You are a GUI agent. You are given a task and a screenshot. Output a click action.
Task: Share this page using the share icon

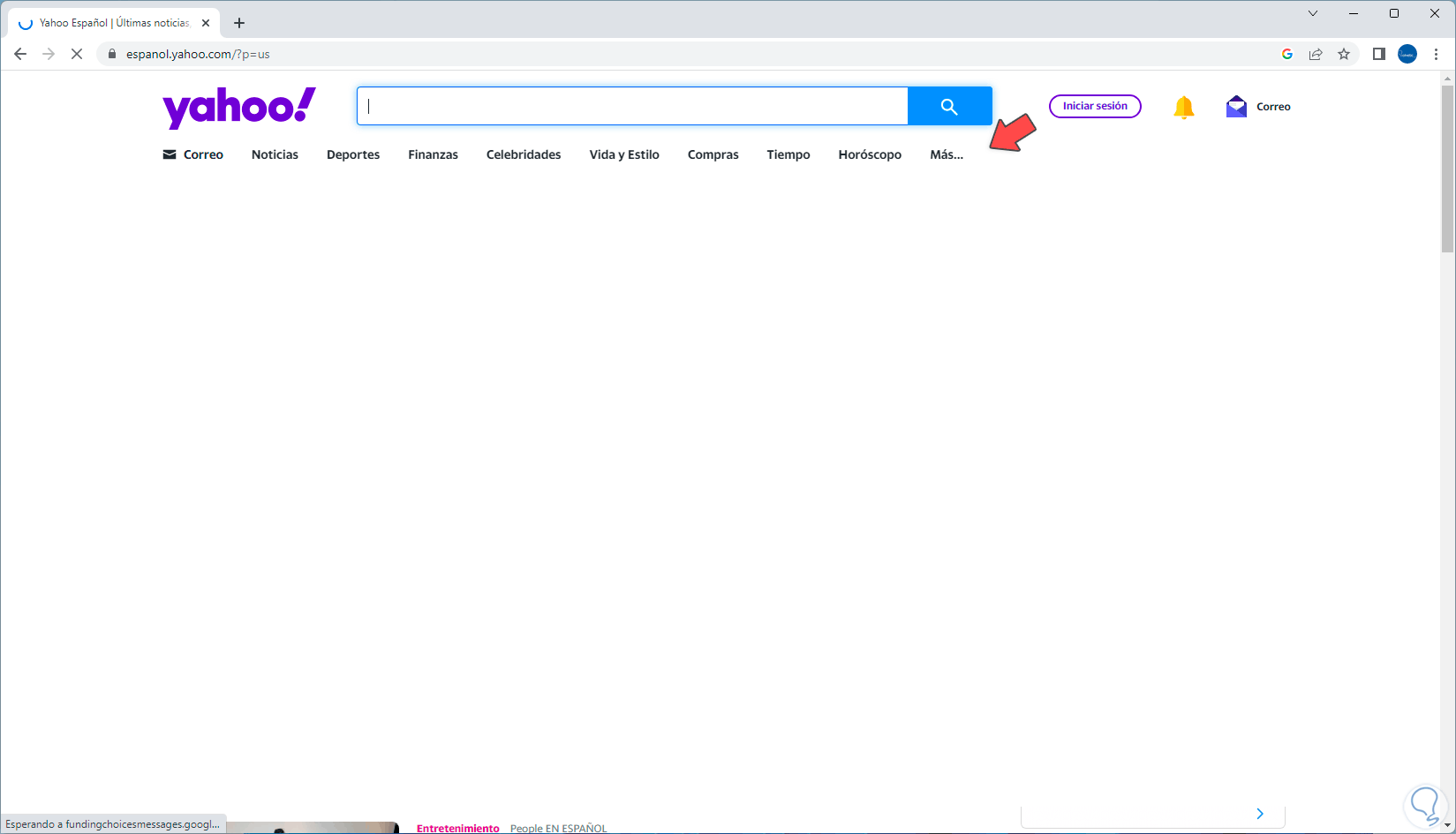(1316, 54)
